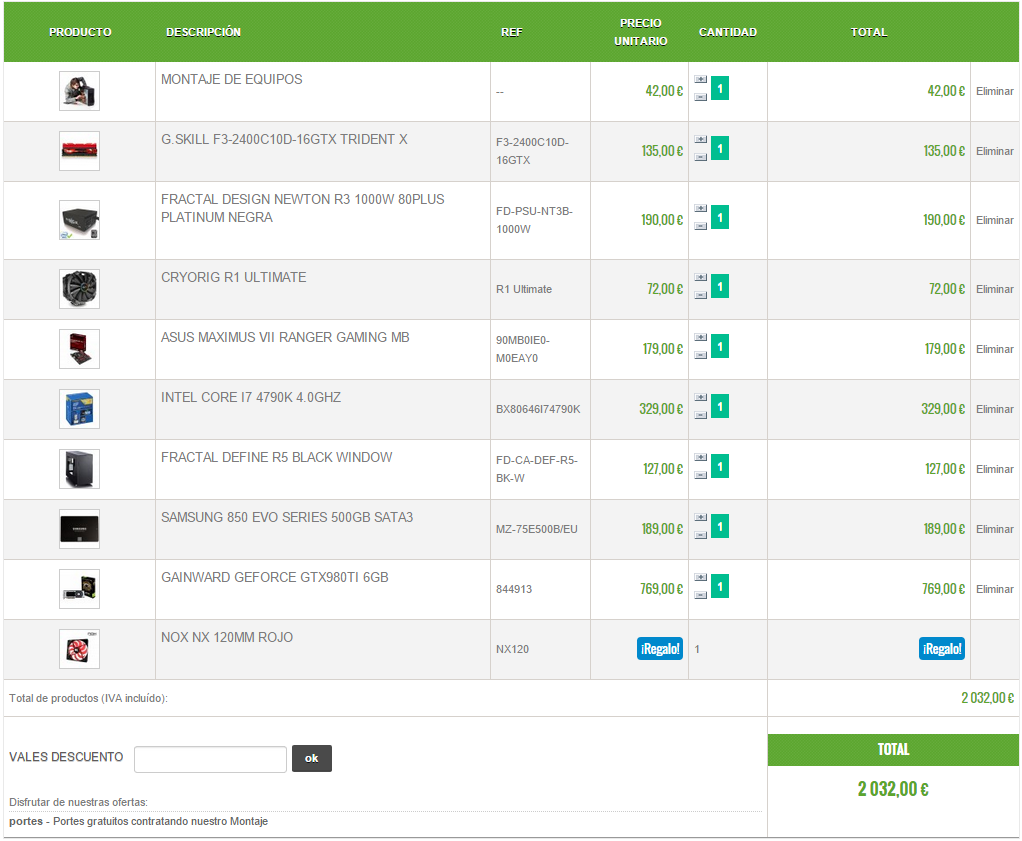Open Intel Core I7 4790K 4.0GHZ link
The image size is (1022, 841).
251,398
